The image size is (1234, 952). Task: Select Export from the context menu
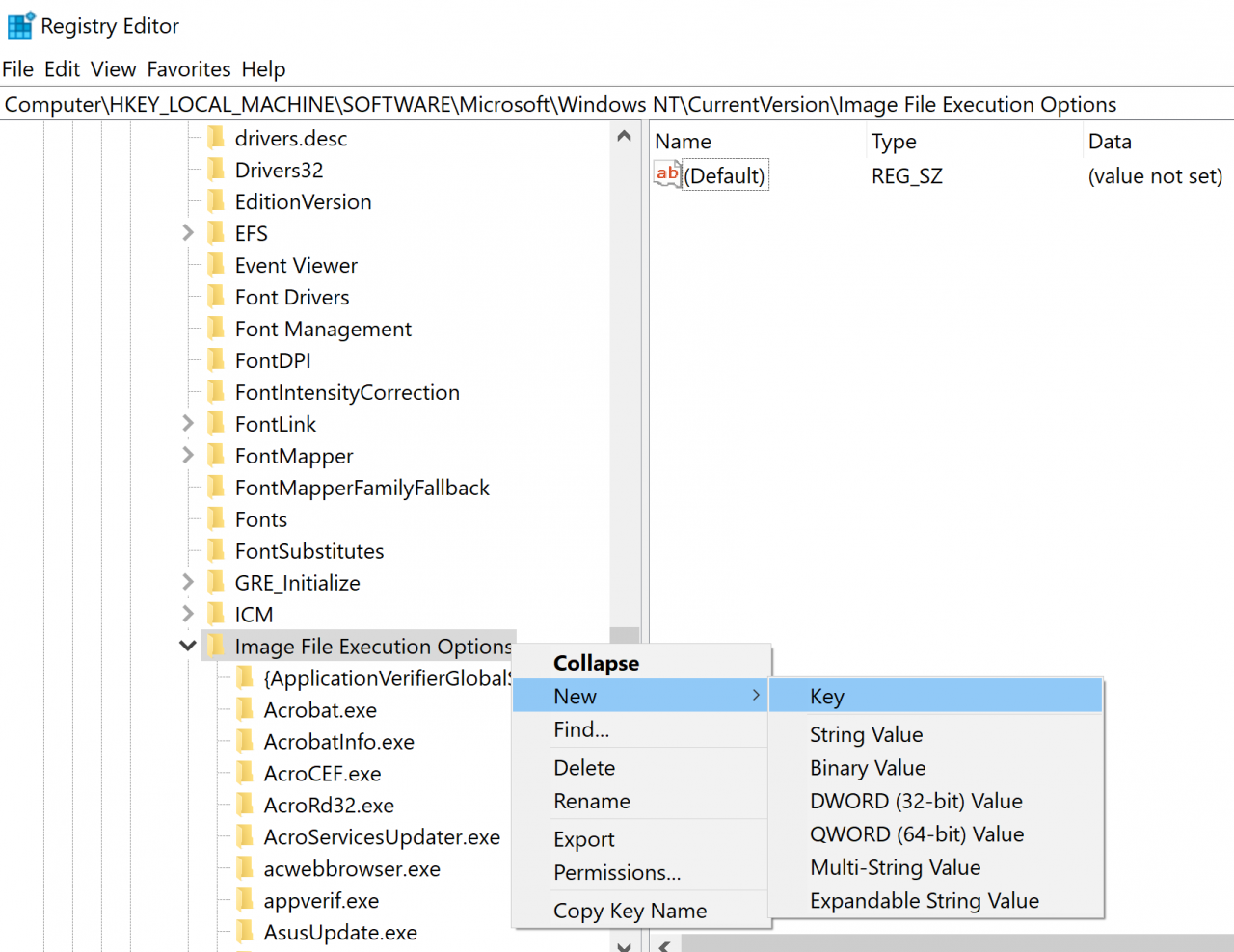click(583, 839)
